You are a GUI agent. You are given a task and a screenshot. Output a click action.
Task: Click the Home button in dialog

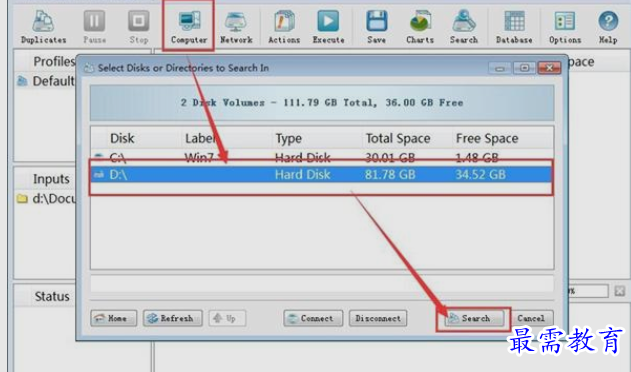point(113,318)
